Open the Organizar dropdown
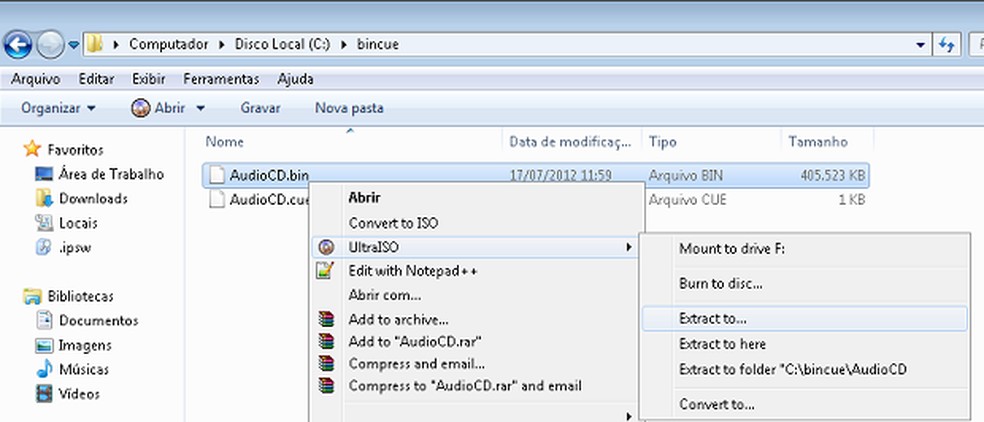Image resolution: width=984 pixels, height=422 pixels. coord(58,108)
